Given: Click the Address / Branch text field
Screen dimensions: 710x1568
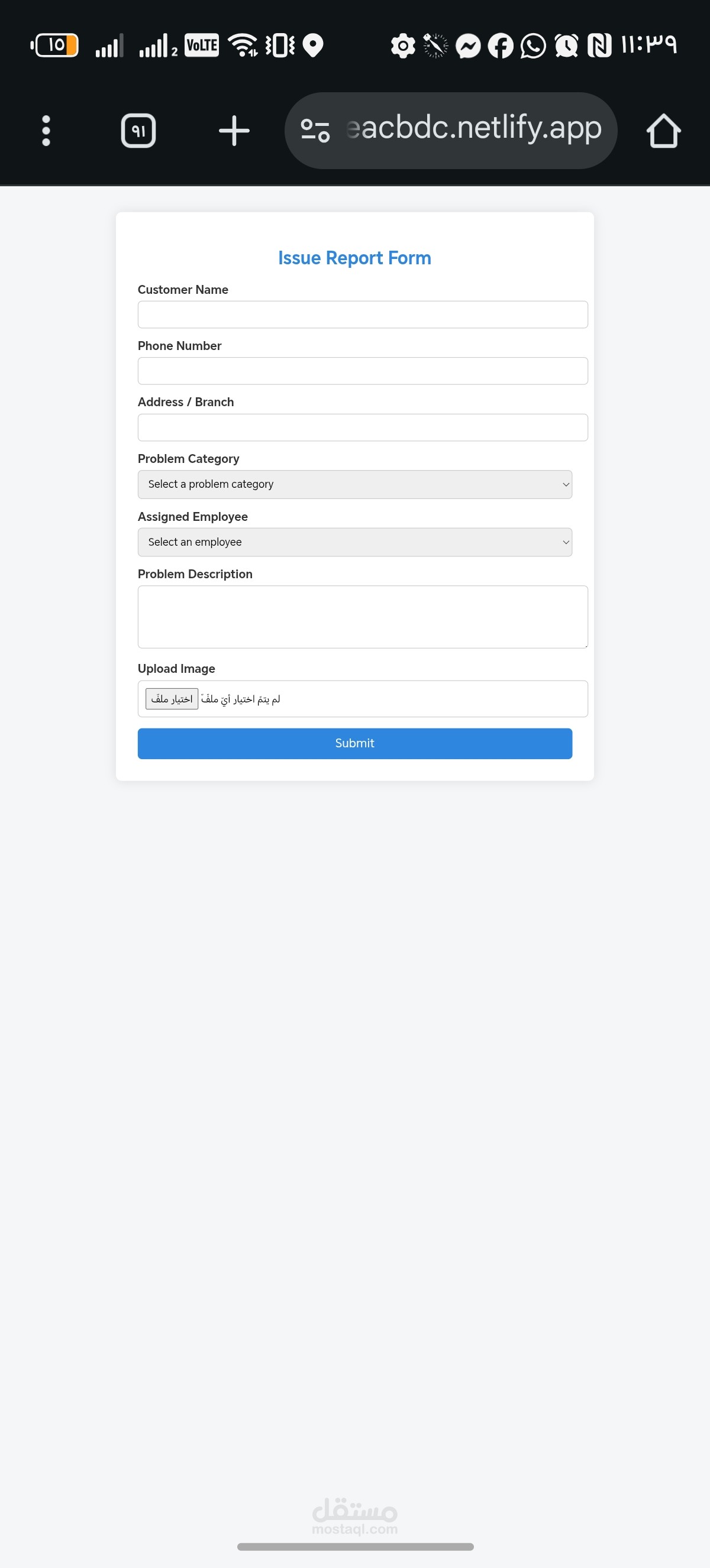Looking at the screenshot, I should pos(362,427).
